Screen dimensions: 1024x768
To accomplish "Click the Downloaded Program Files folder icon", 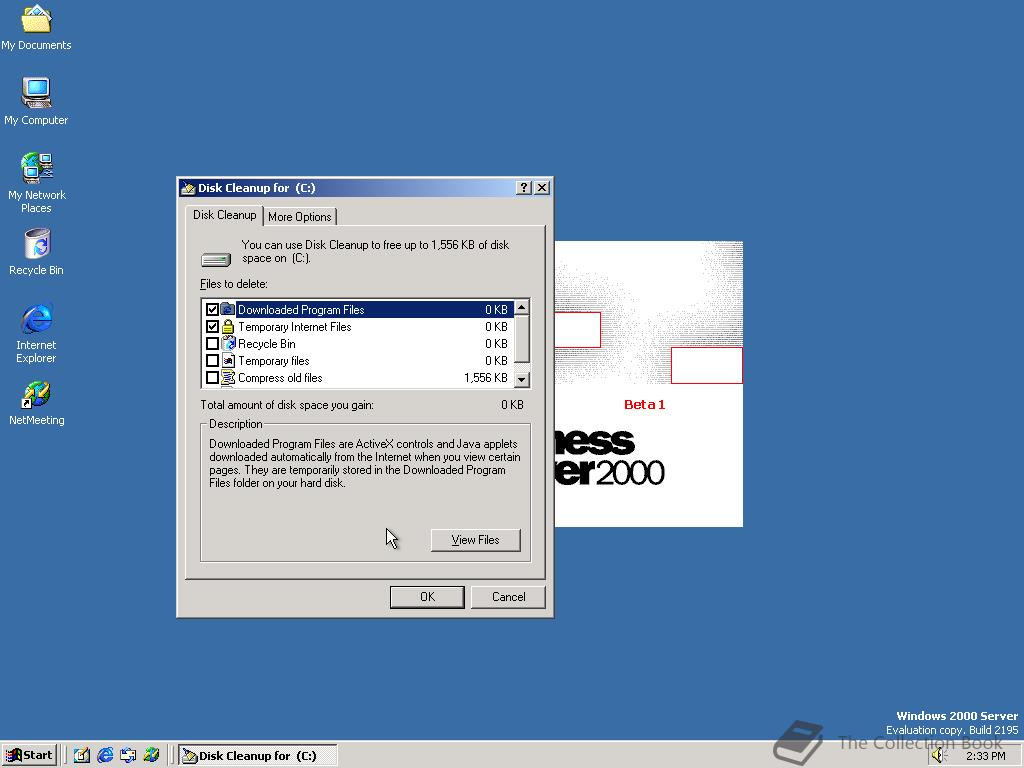I will [227, 309].
